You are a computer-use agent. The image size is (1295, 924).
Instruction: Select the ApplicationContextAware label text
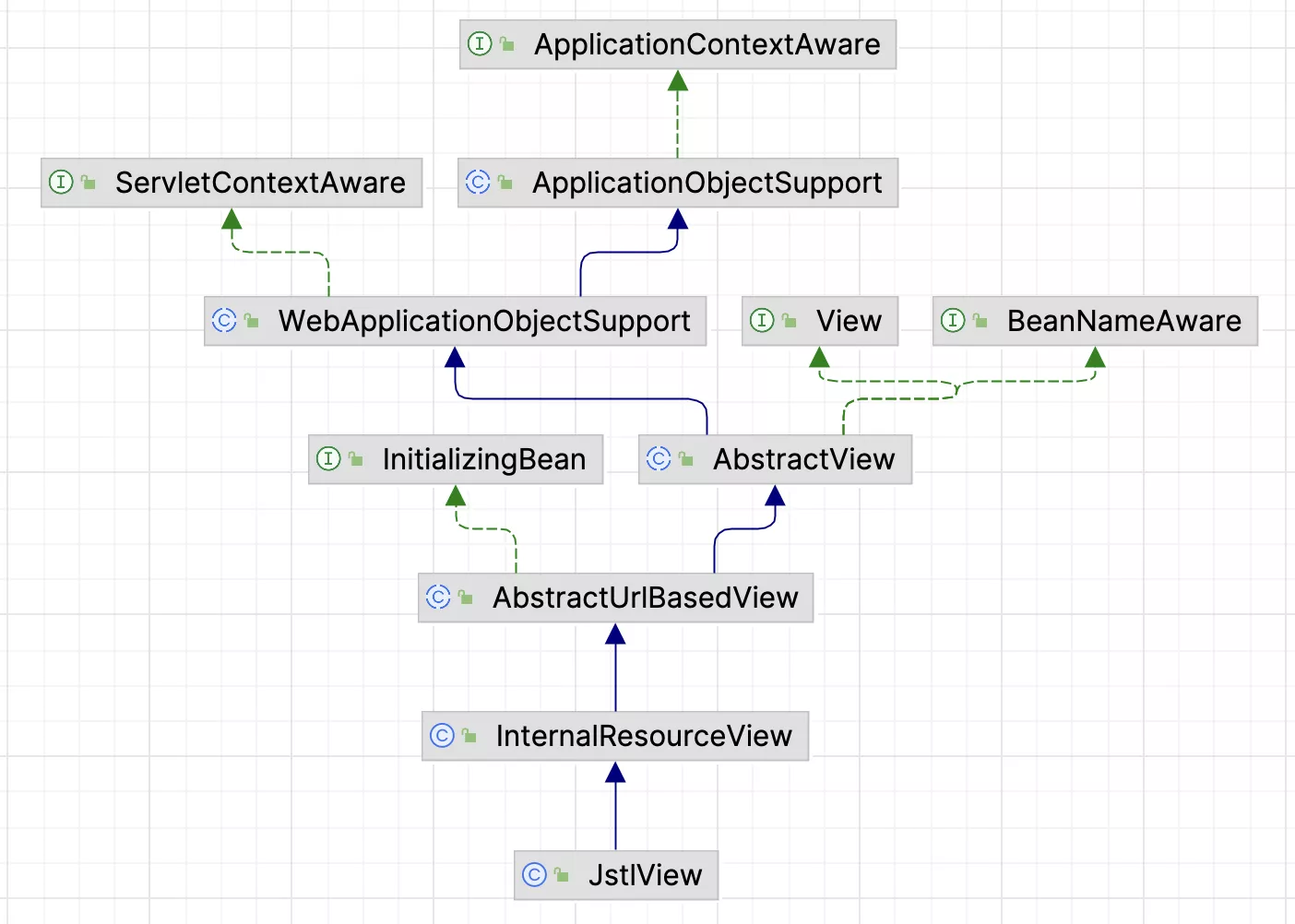click(707, 44)
